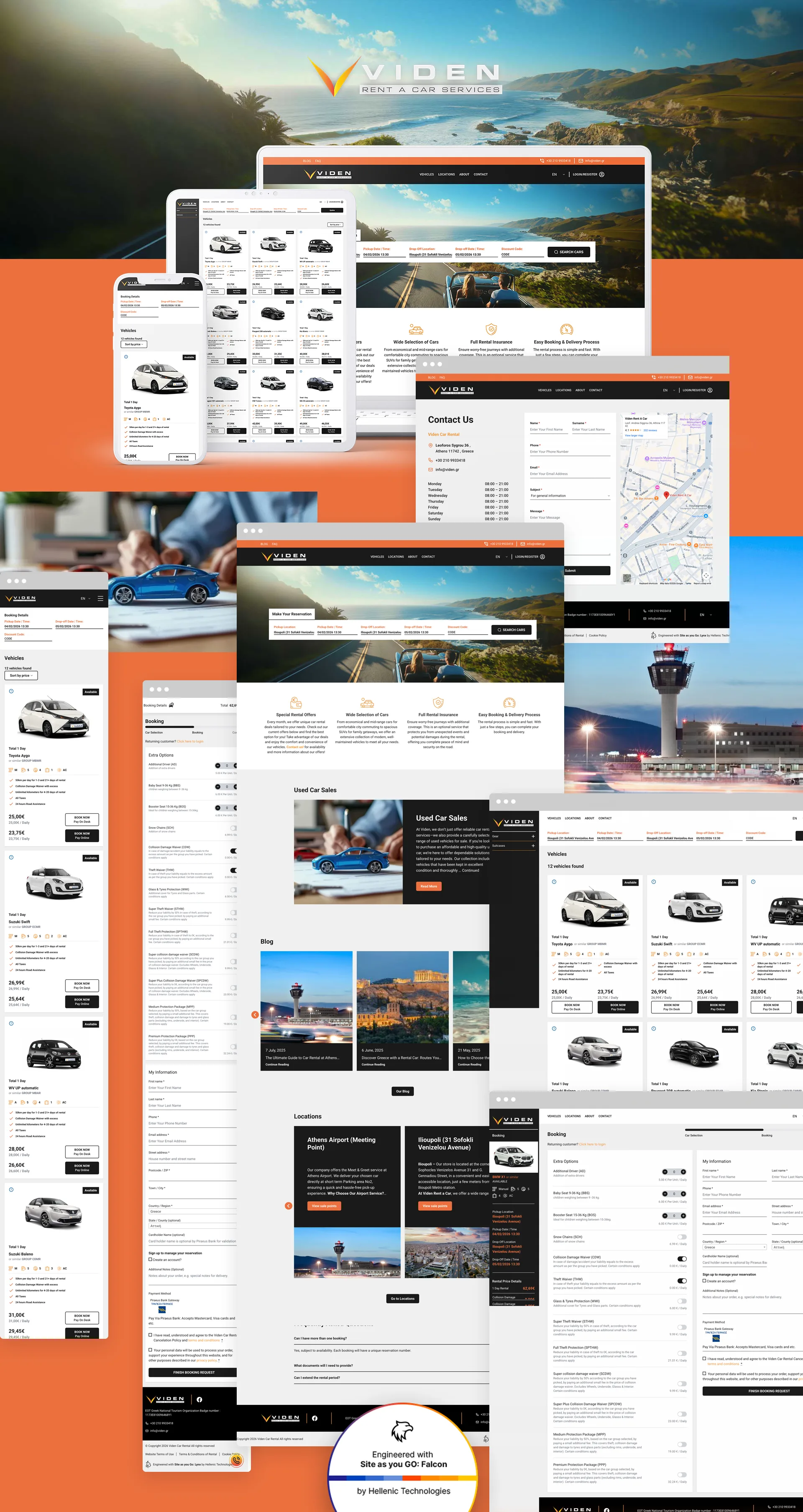
Task: Click user icon beside LOGIN/REGISTER in laptop mockup
Action: pyautogui.click(x=602, y=174)
